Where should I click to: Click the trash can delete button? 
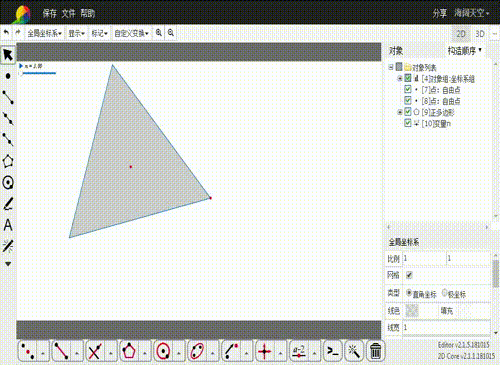pyautogui.click(x=375, y=351)
